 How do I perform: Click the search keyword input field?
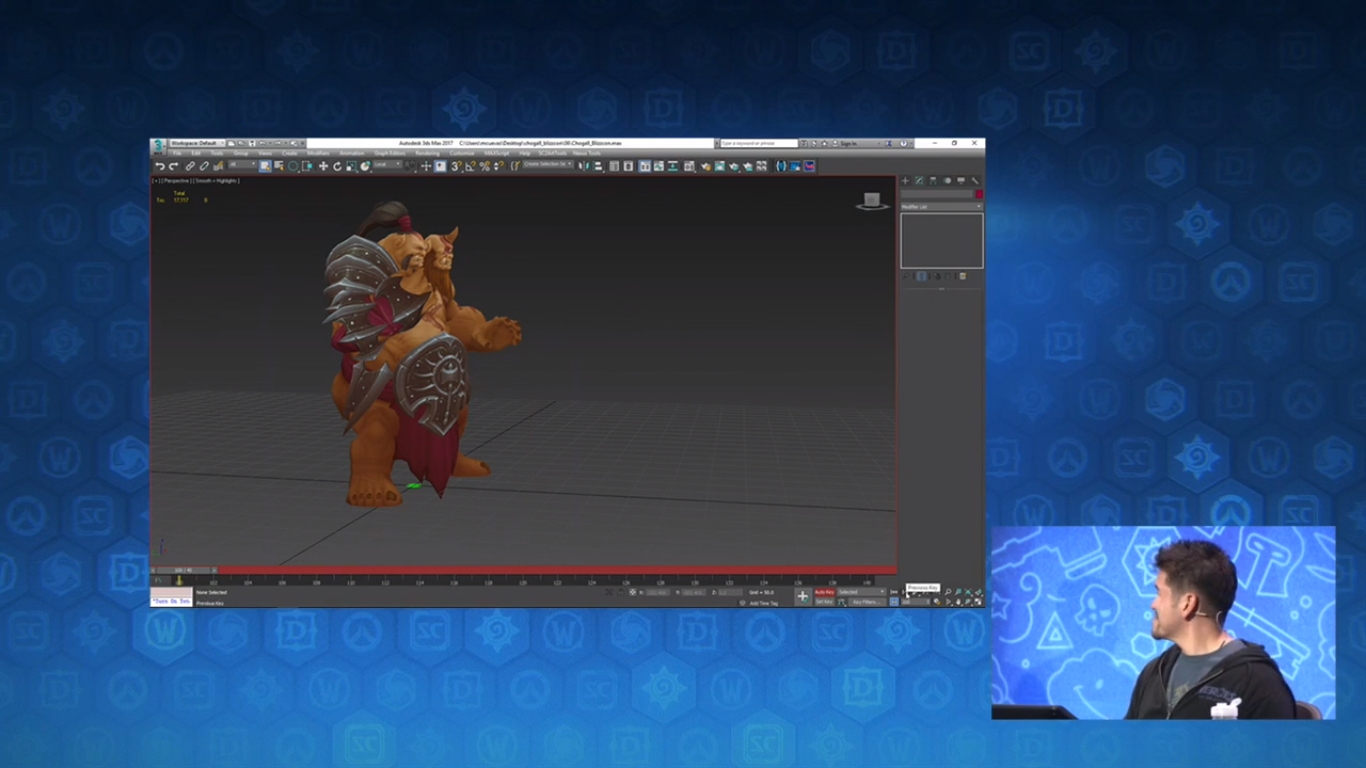click(759, 143)
